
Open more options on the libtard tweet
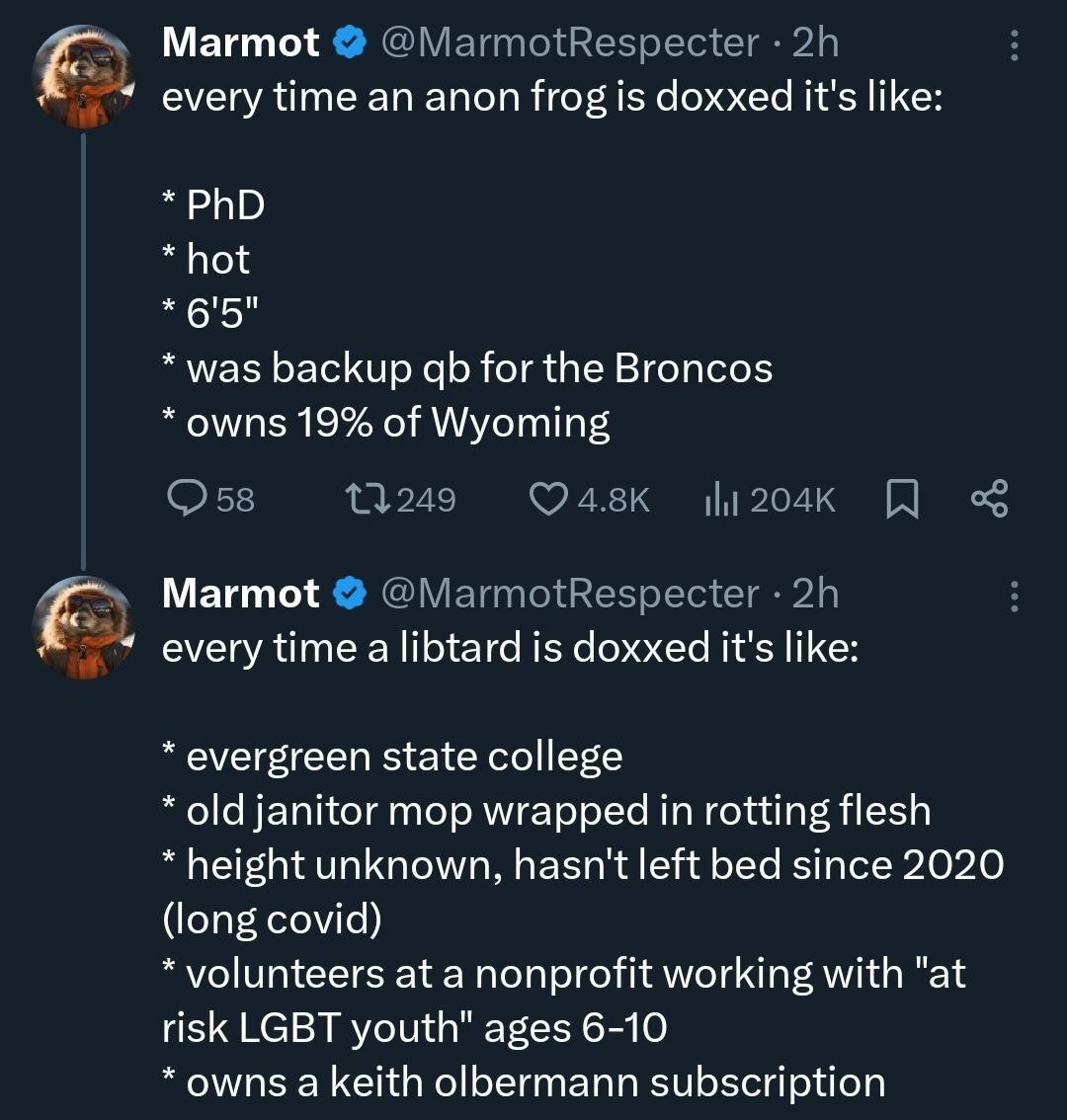tap(1013, 597)
